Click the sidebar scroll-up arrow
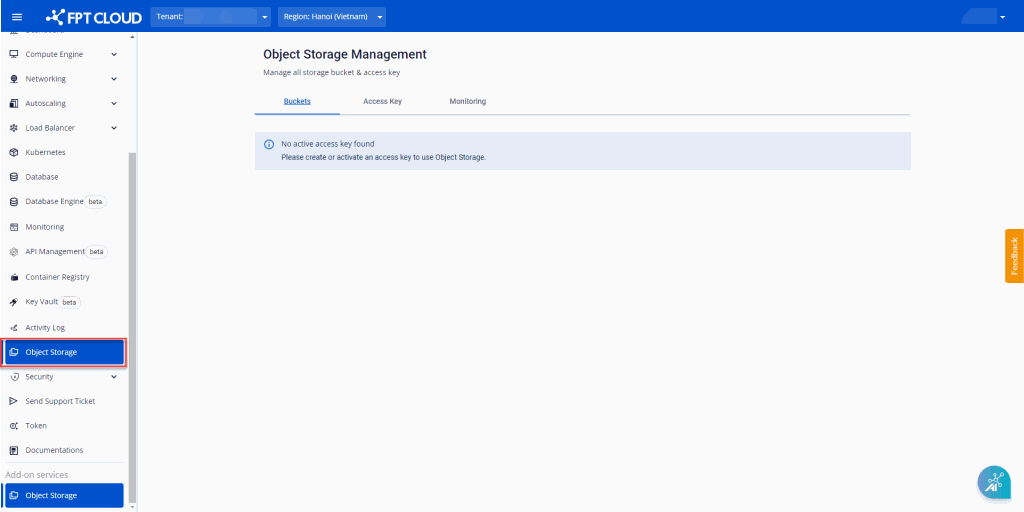 point(133,37)
